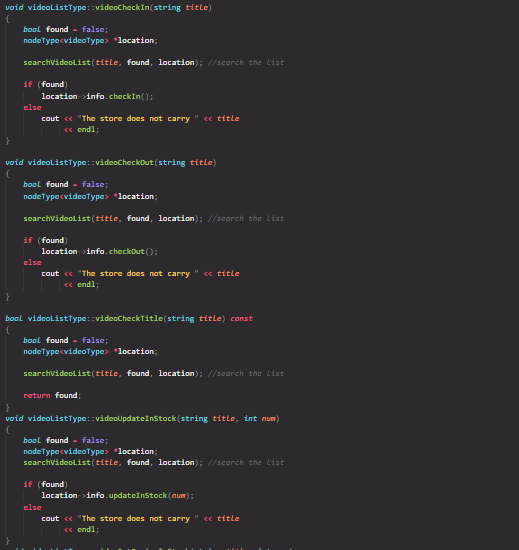Click the videoCheckOut function name
Viewport: 519px width, 550px height.
124,162
